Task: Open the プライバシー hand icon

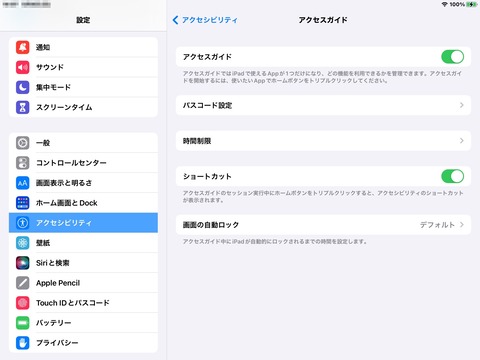Action: (22, 343)
